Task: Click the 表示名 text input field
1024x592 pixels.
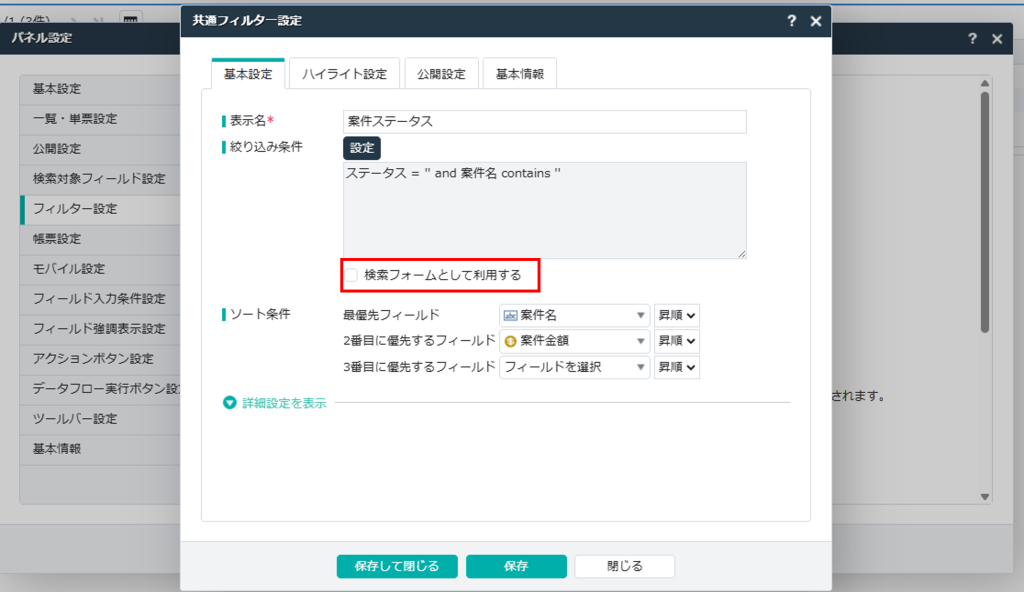Action: 544,121
